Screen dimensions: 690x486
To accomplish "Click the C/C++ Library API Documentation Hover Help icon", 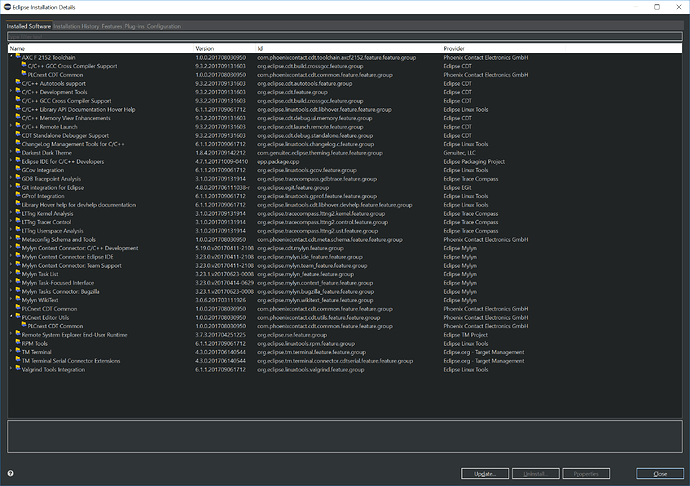I will 18,109.
